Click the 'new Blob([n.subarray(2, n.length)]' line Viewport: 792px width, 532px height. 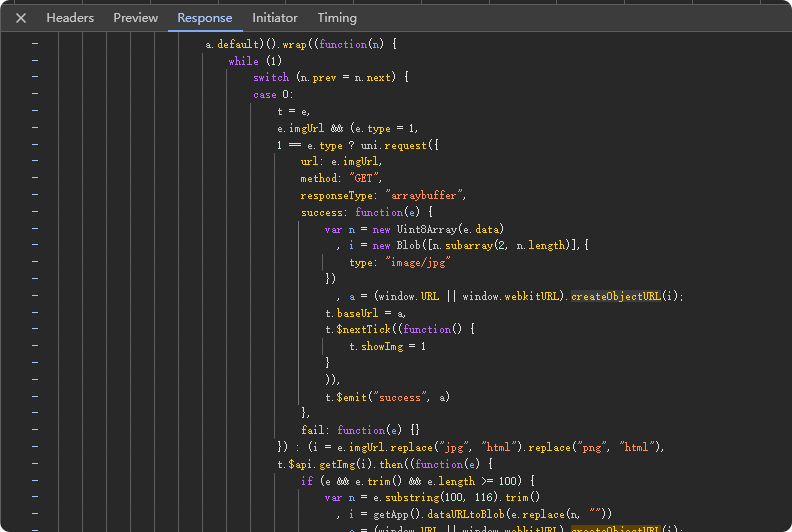(462, 246)
